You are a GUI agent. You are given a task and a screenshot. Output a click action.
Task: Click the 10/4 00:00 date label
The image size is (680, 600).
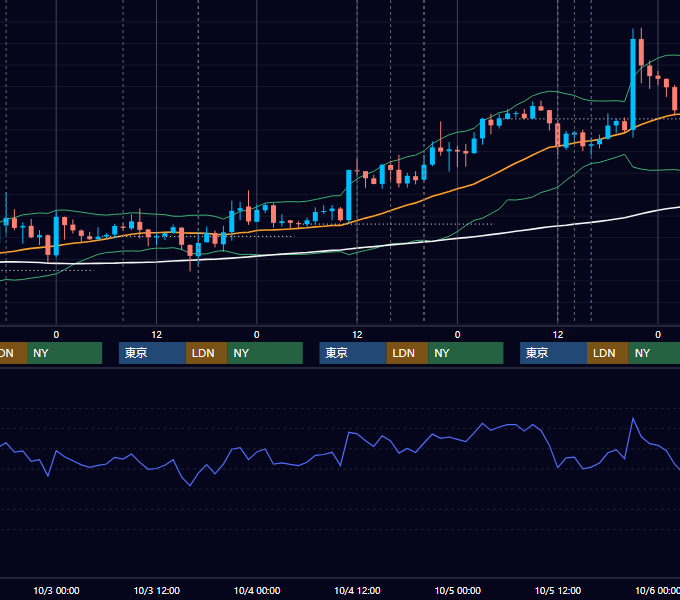[x=257, y=590]
